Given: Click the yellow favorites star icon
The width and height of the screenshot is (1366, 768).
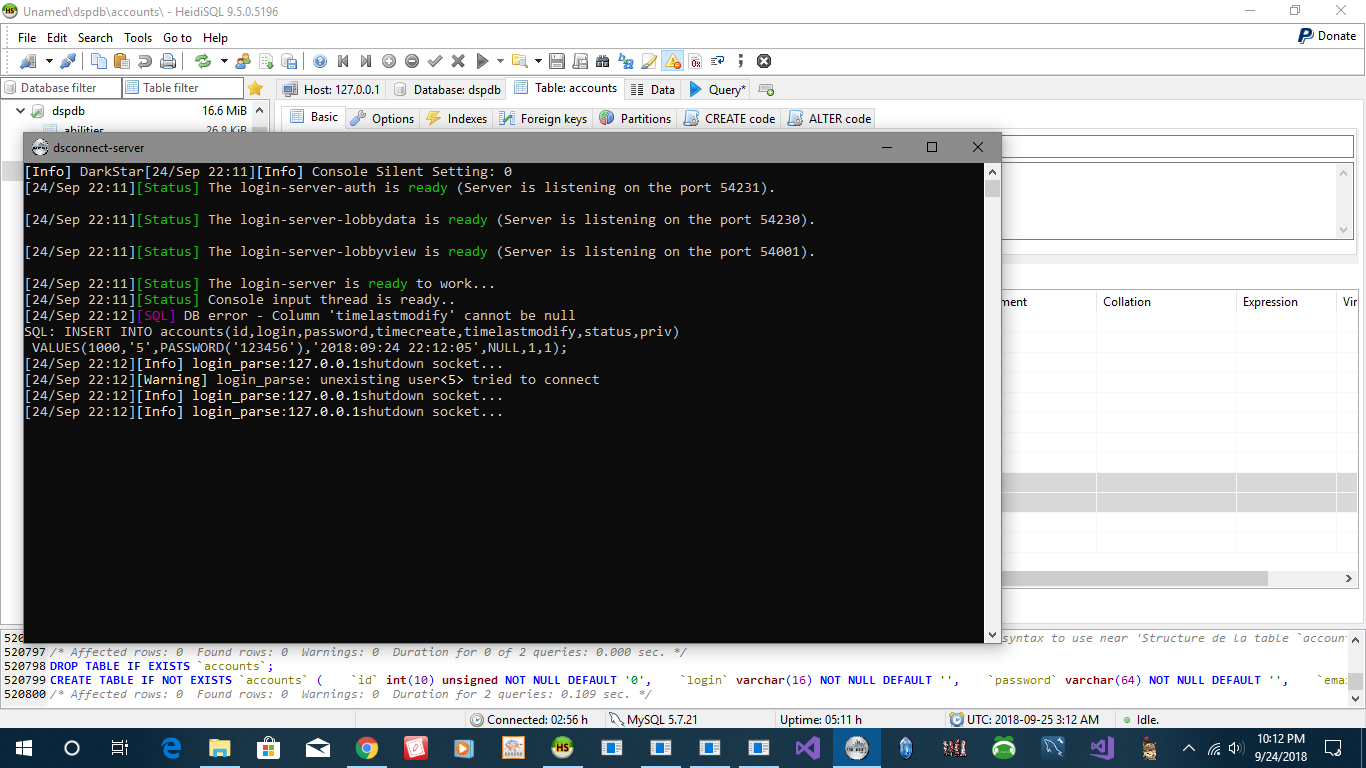Looking at the screenshot, I should point(255,88).
